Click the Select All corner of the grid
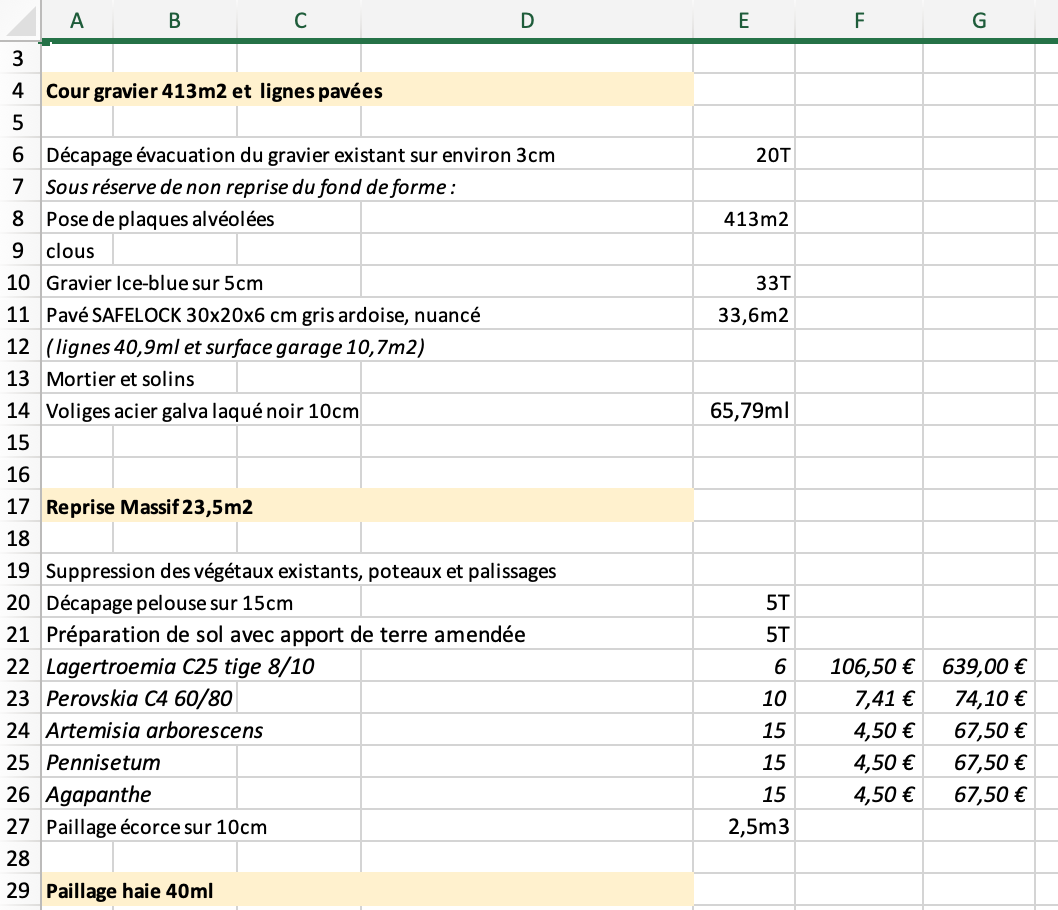The height and width of the screenshot is (910, 1058). pos(19,20)
